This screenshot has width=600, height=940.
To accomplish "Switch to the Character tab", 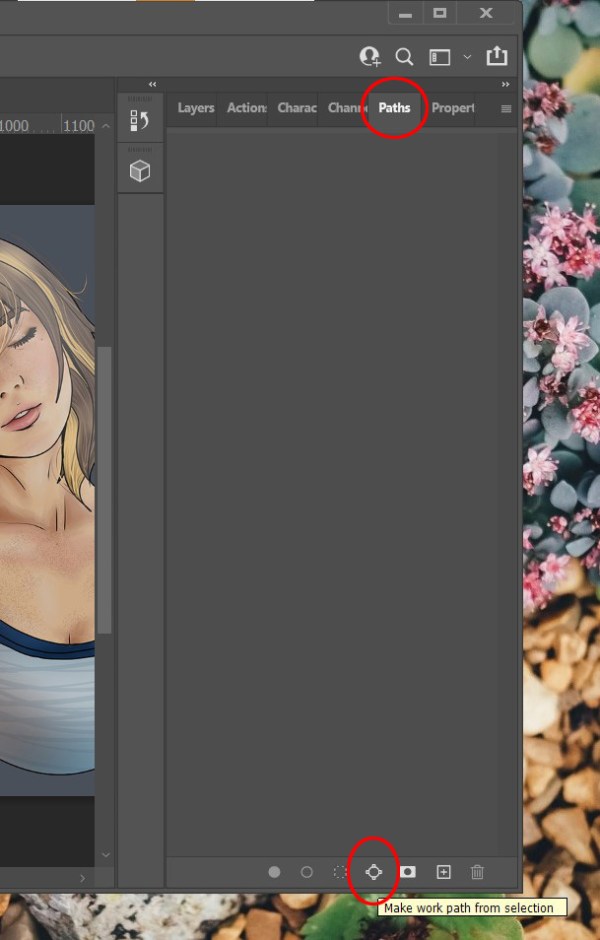I will (x=297, y=108).
